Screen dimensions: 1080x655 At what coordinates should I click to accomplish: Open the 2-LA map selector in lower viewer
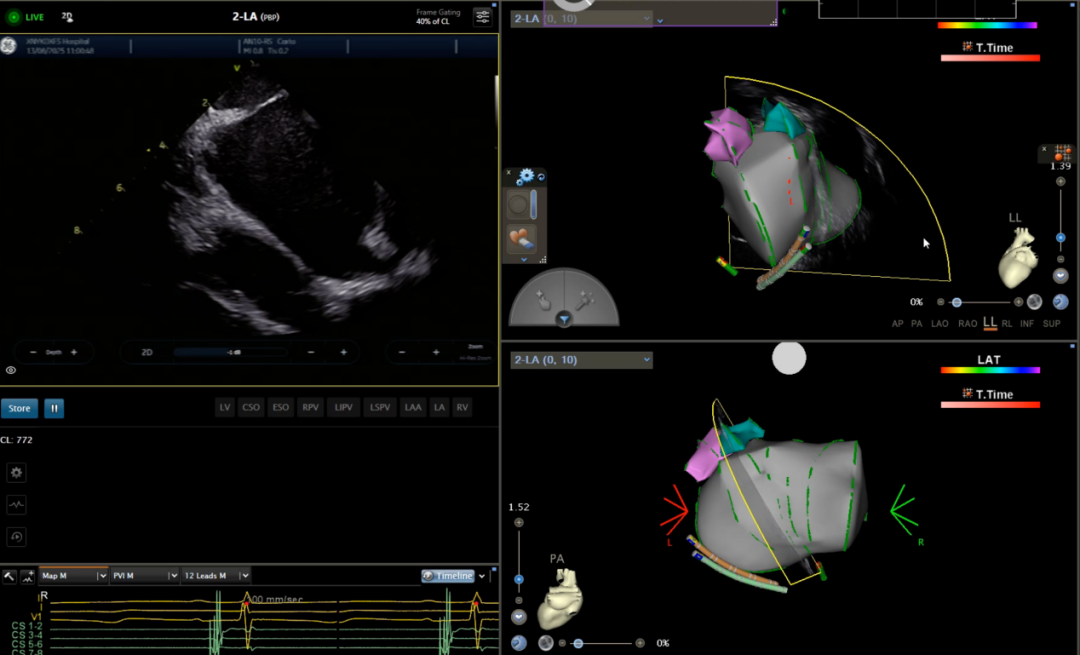point(581,360)
